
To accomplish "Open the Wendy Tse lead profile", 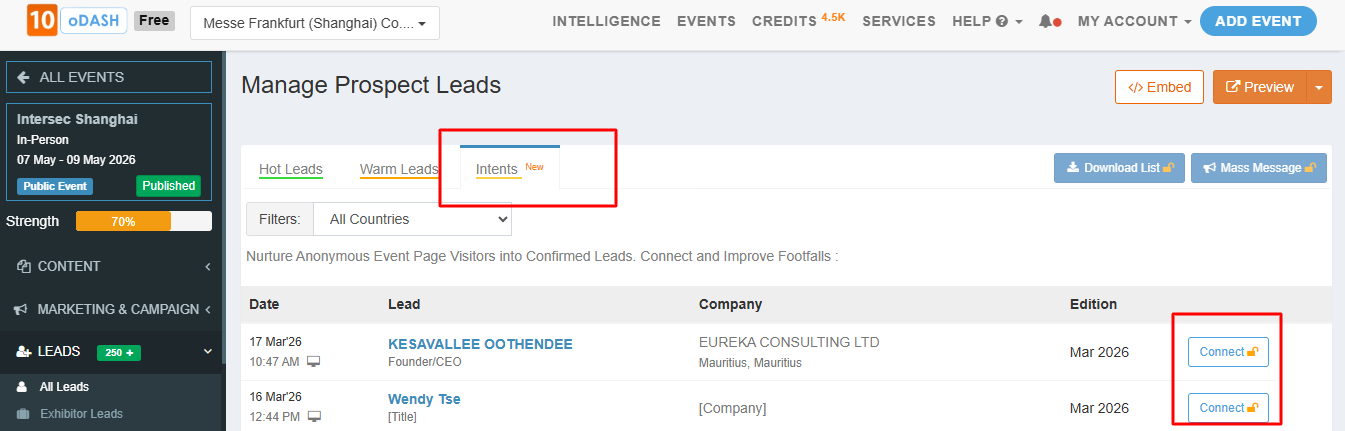I will pos(424,399).
